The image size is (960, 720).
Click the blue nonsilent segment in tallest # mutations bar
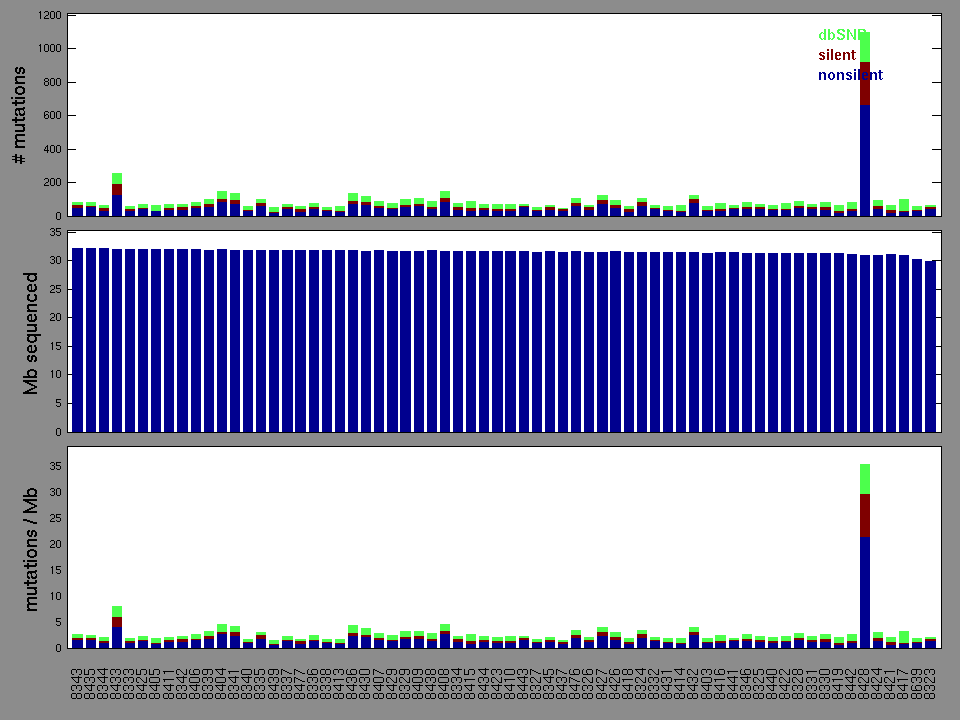(x=865, y=160)
